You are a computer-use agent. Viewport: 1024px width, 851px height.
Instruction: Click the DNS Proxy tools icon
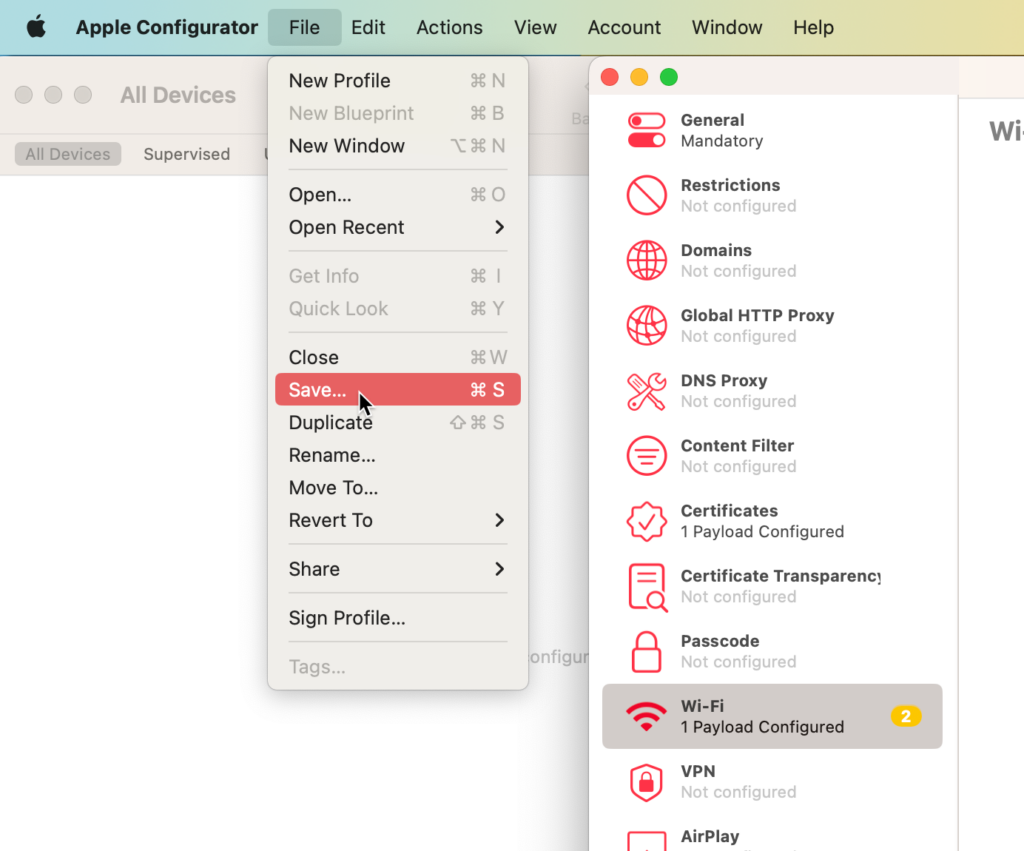pos(646,391)
